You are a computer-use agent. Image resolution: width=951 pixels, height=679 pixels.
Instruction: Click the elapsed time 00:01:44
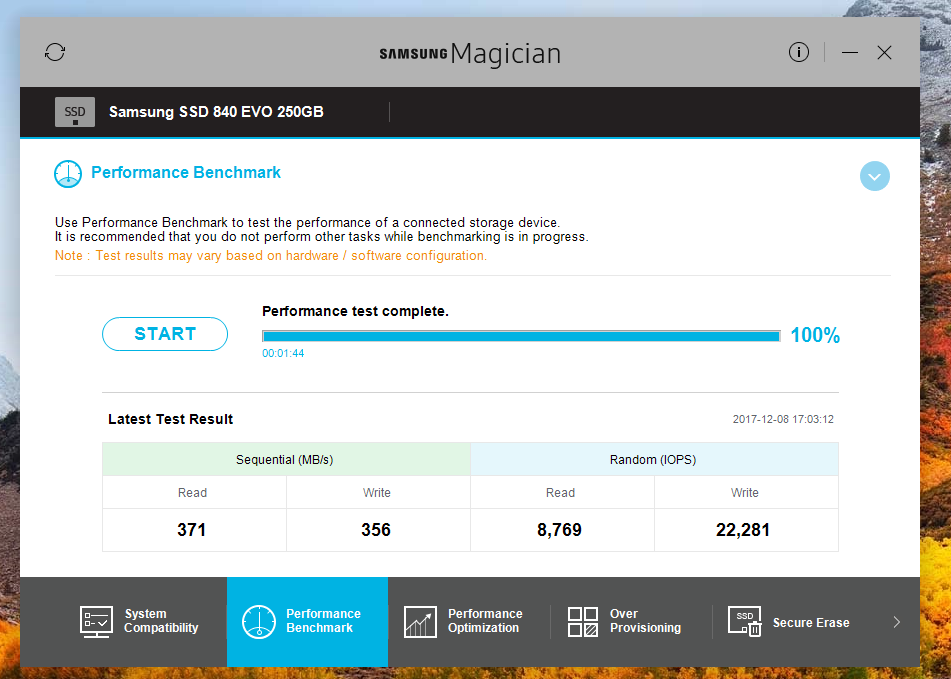coord(283,353)
